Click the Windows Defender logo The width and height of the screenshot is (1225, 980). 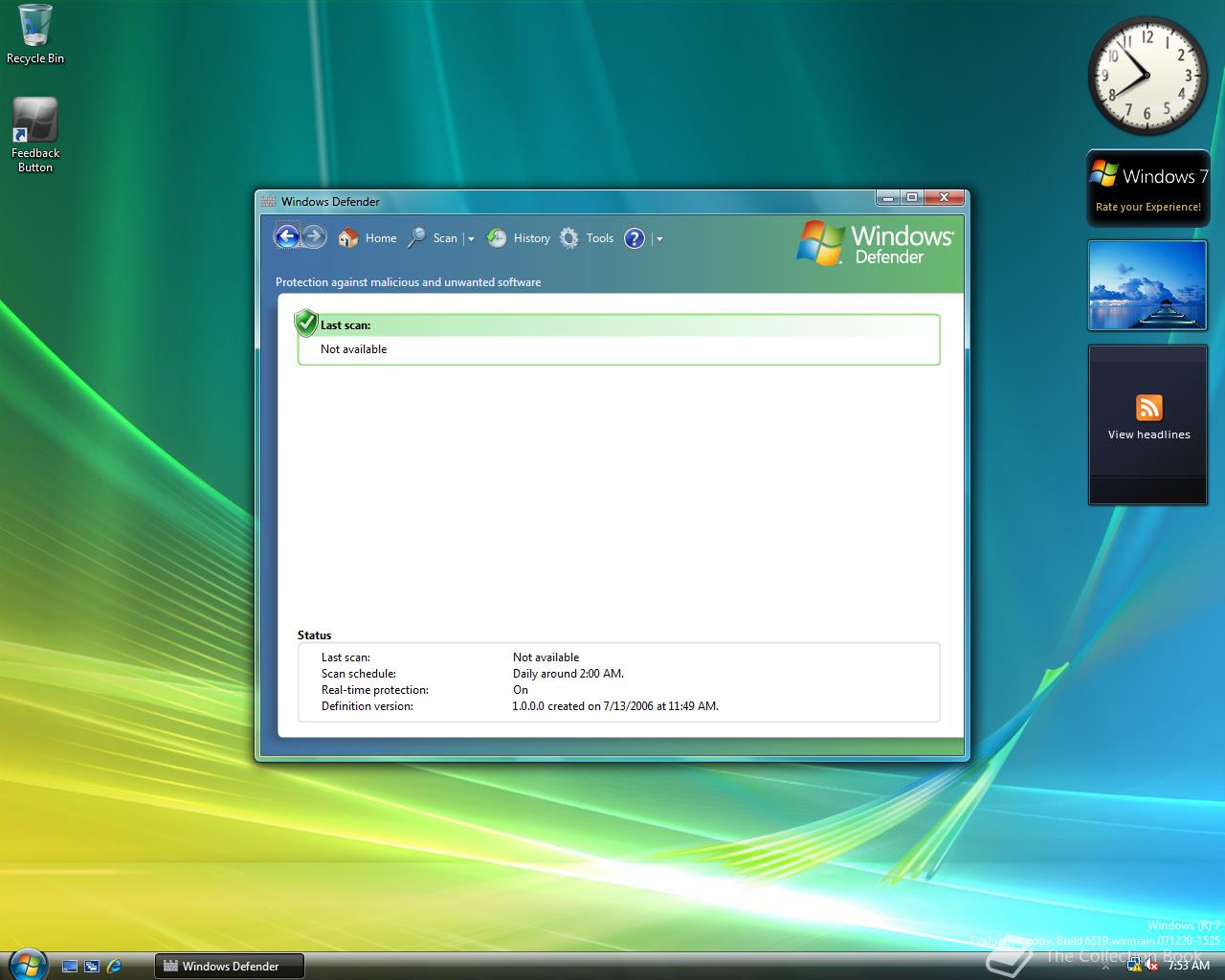tap(875, 243)
